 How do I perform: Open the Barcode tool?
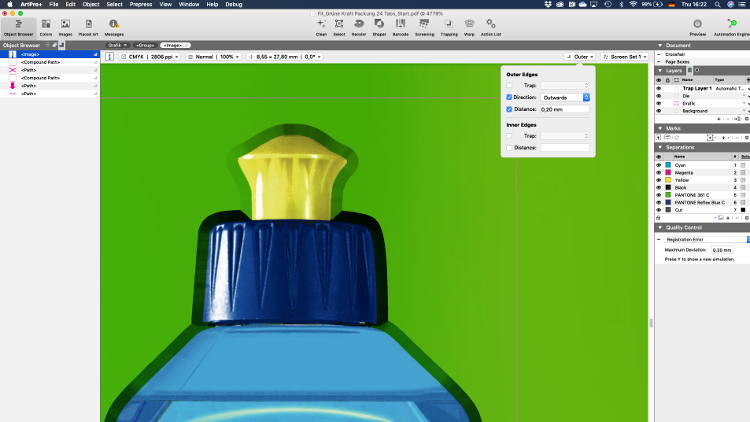coord(400,27)
